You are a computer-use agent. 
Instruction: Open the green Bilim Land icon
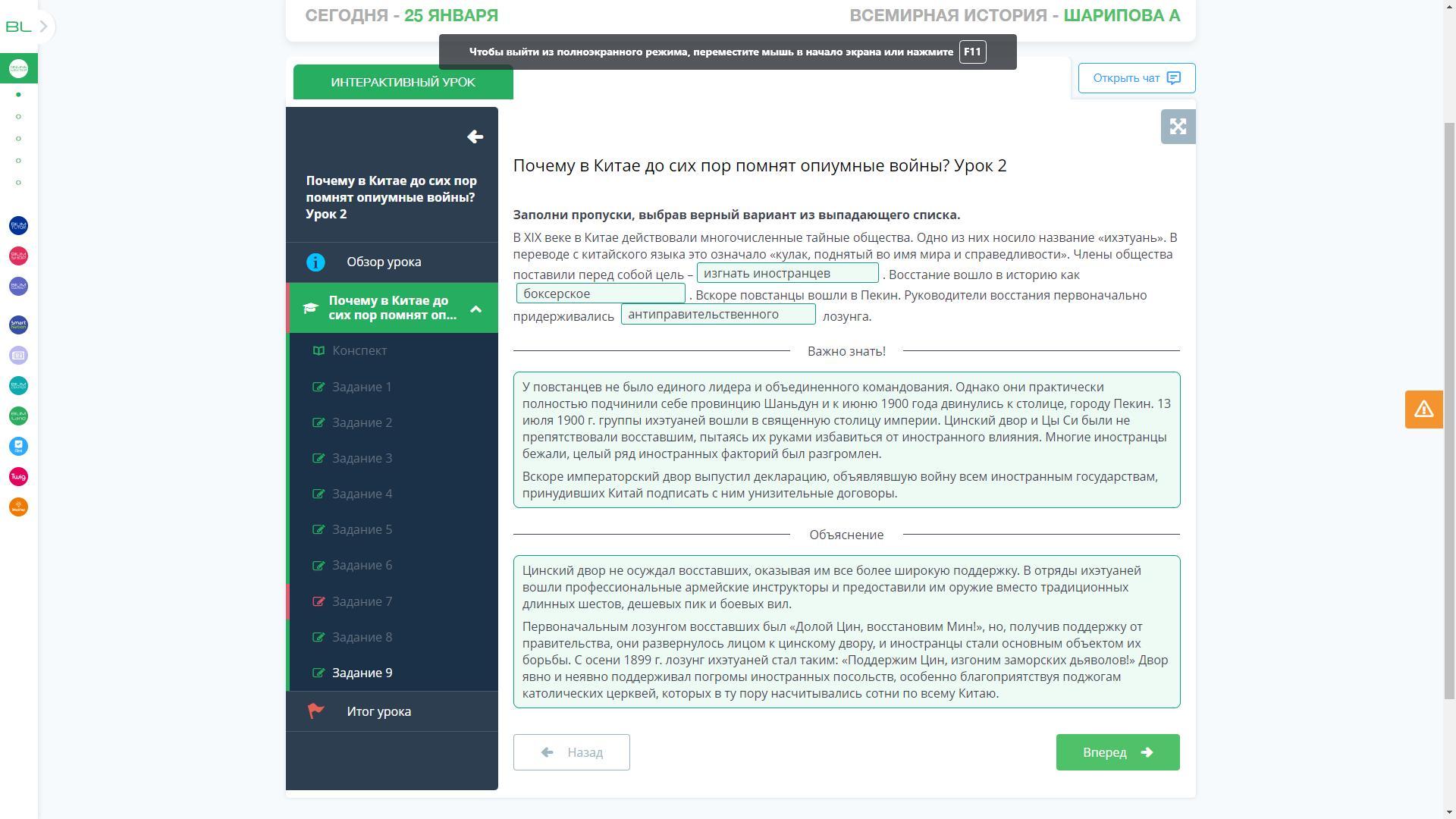pos(18,416)
